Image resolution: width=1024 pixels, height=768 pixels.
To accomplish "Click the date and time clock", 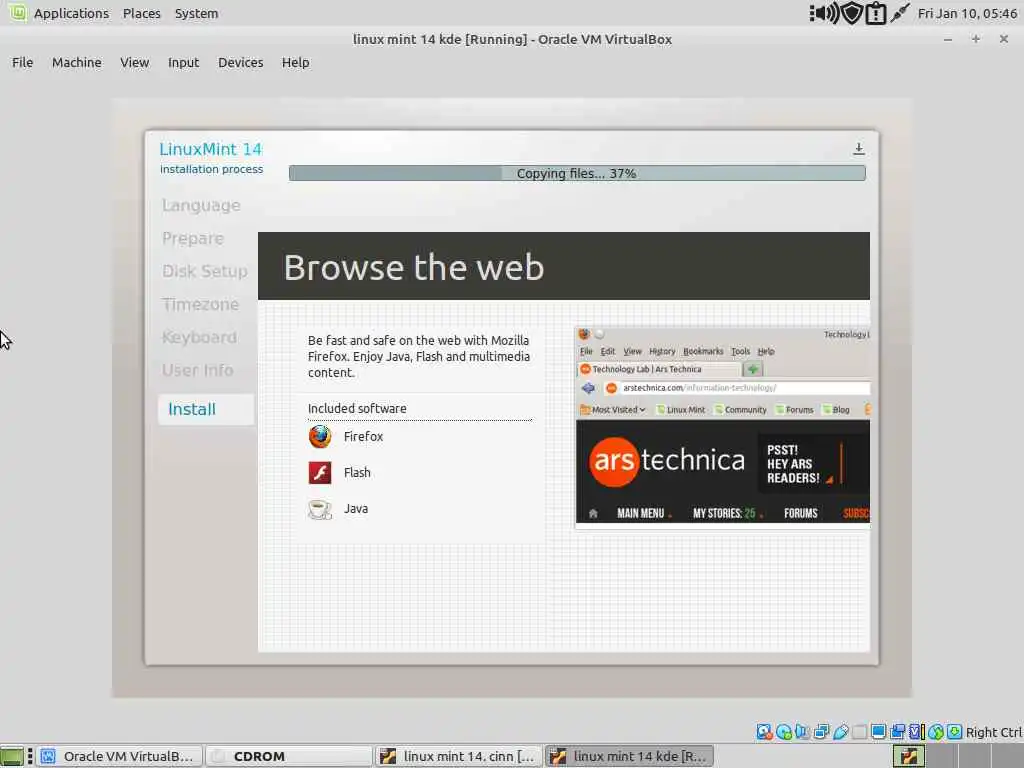I will (x=967, y=13).
